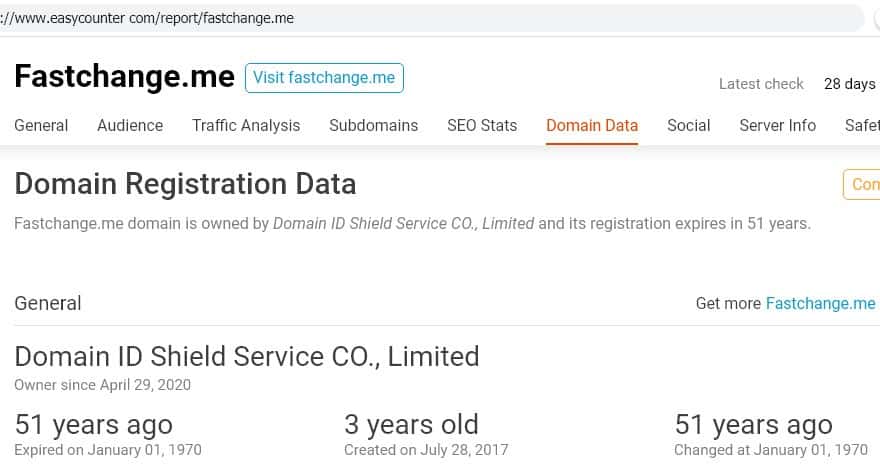This screenshot has width=880, height=471.
Task: Open the Audience tab
Action: click(130, 125)
